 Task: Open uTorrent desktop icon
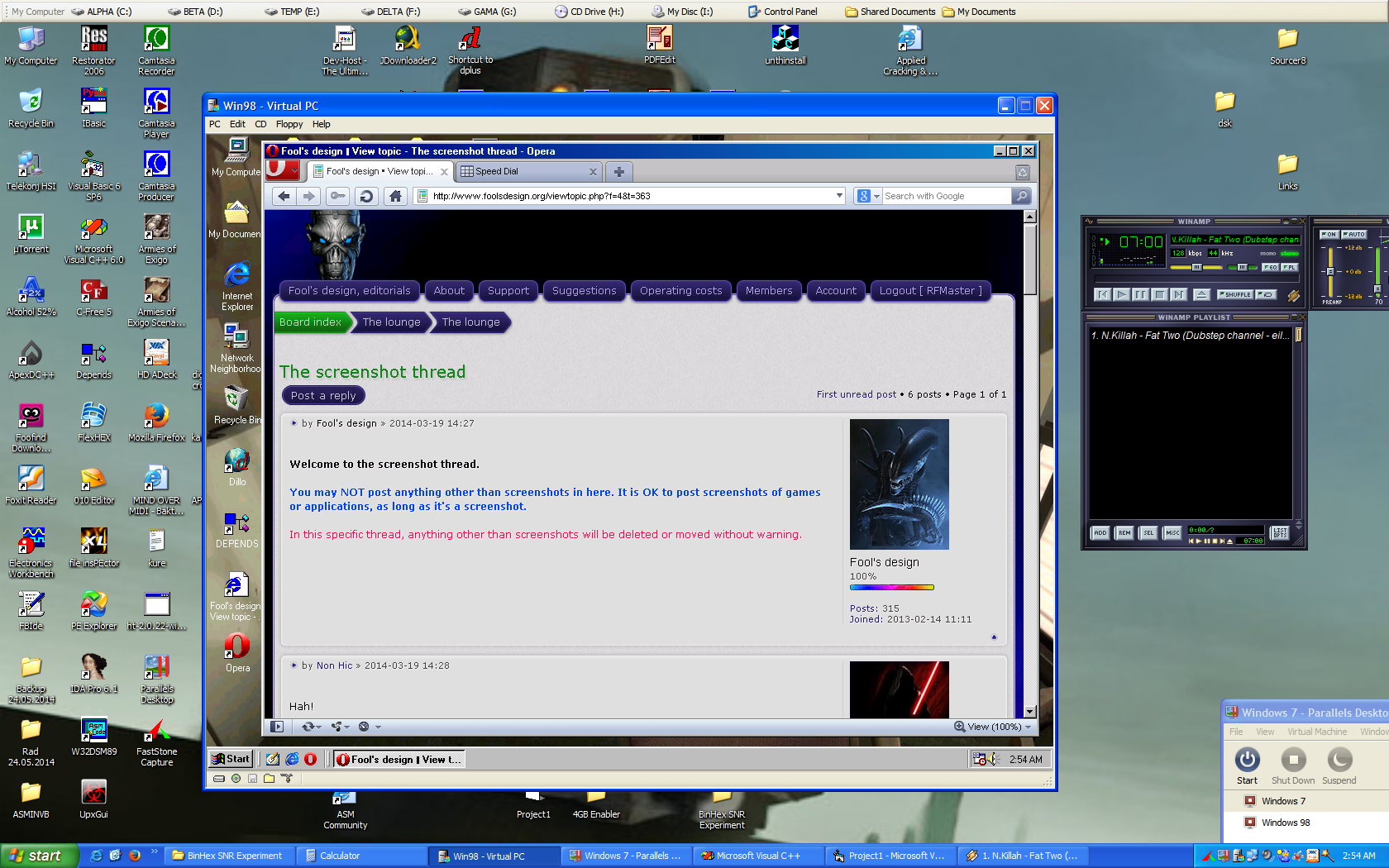click(x=31, y=234)
